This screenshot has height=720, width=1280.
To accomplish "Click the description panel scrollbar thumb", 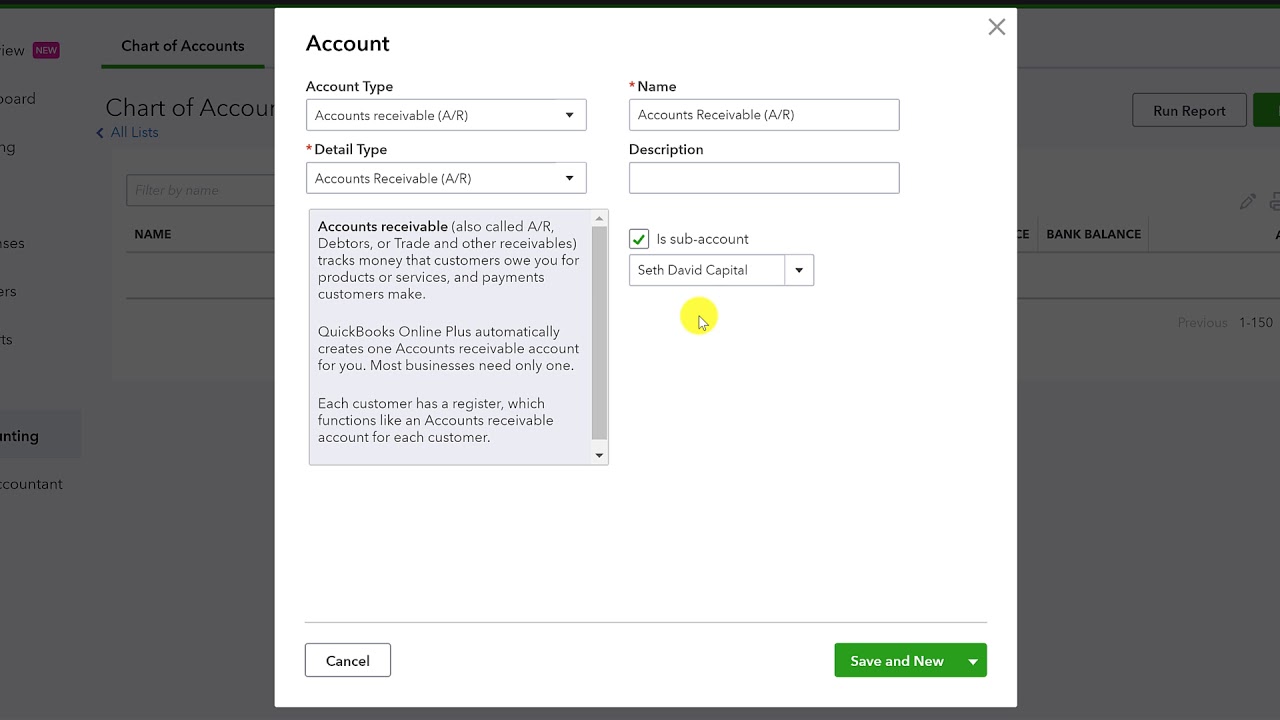I will click(600, 333).
